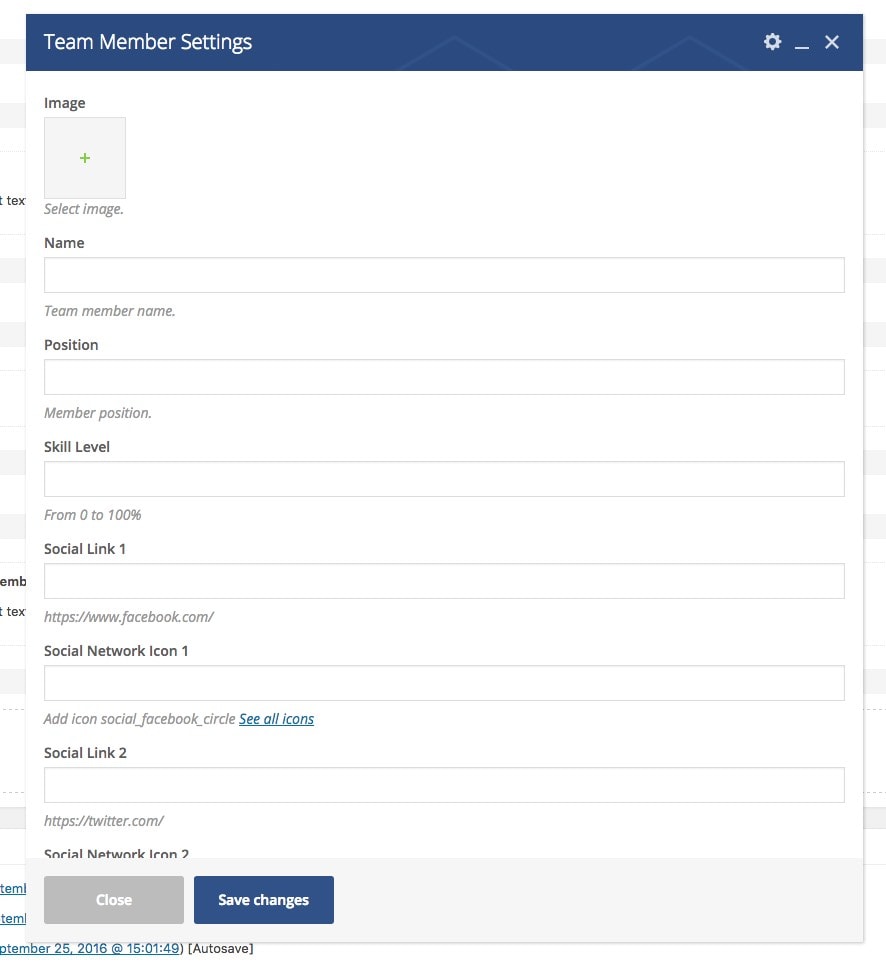Click the Skill Level label

tap(77, 447)
